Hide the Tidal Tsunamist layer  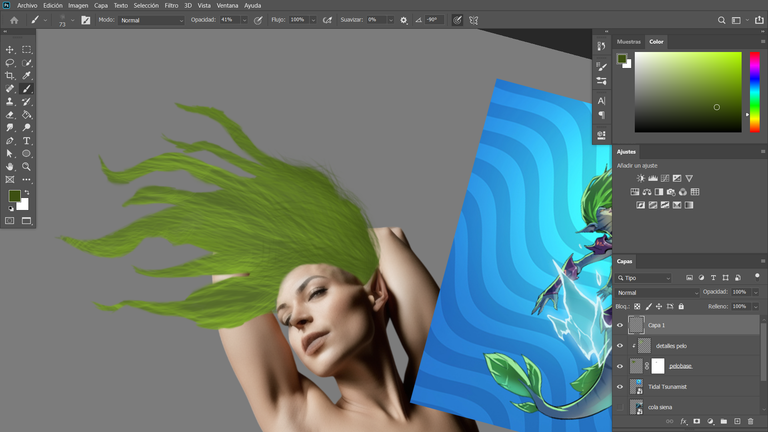click(620, 387)
